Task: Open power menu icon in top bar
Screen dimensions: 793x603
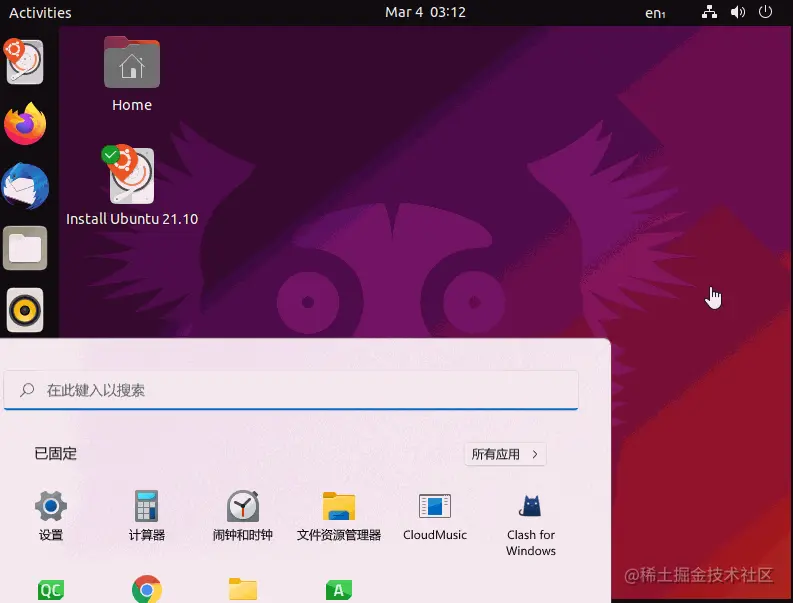Action: click(x=765, y=12)
